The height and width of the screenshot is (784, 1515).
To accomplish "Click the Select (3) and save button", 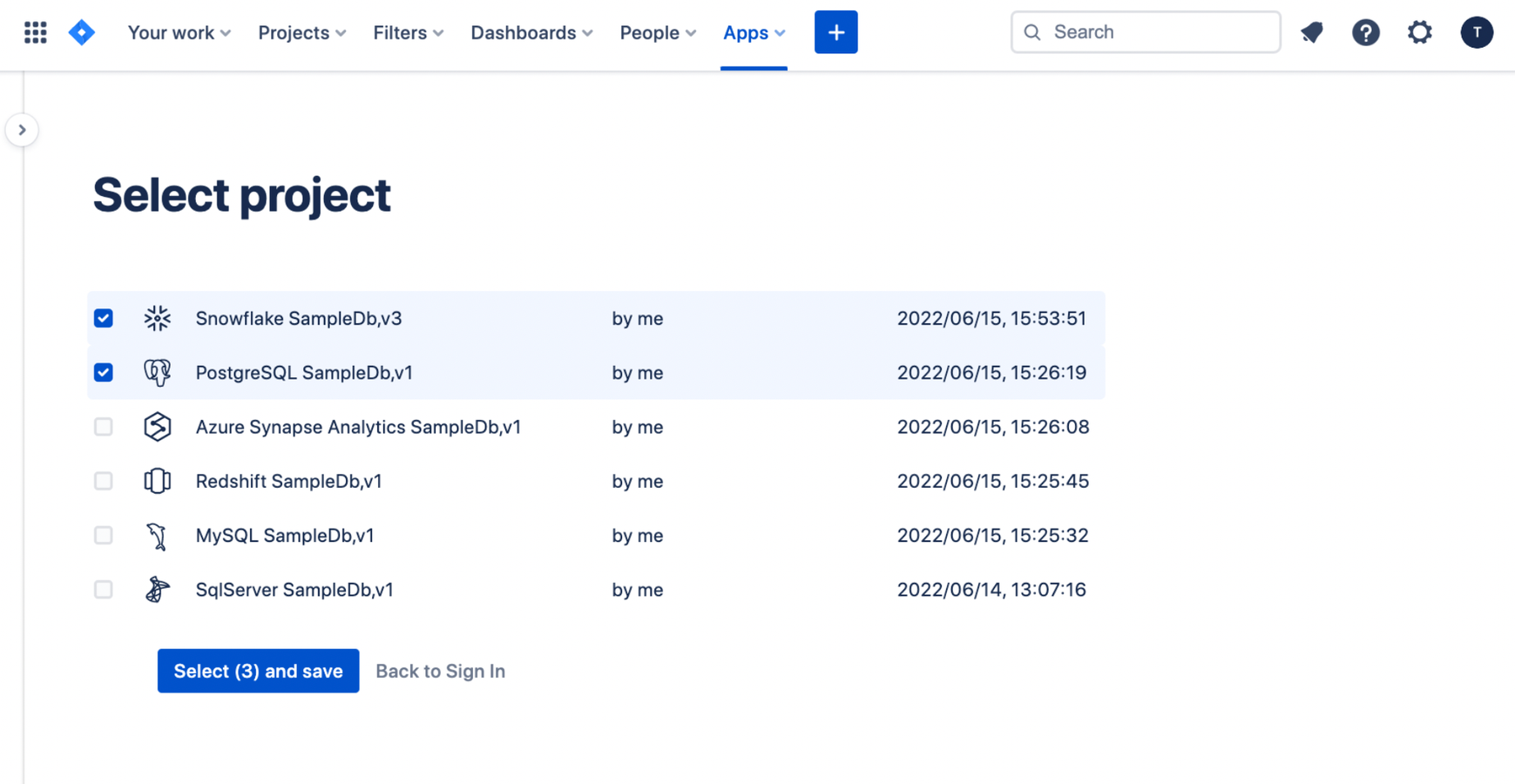I will (x=258, y=671).
